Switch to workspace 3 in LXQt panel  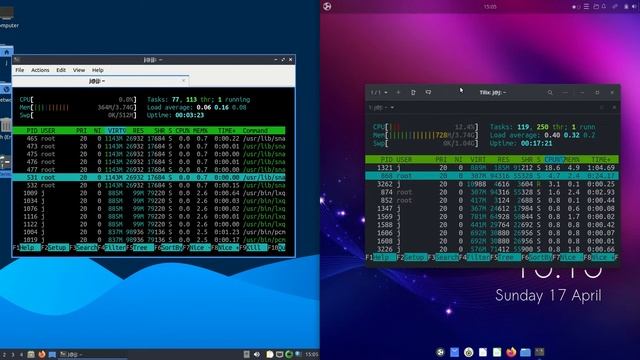(x=13, y=354)
